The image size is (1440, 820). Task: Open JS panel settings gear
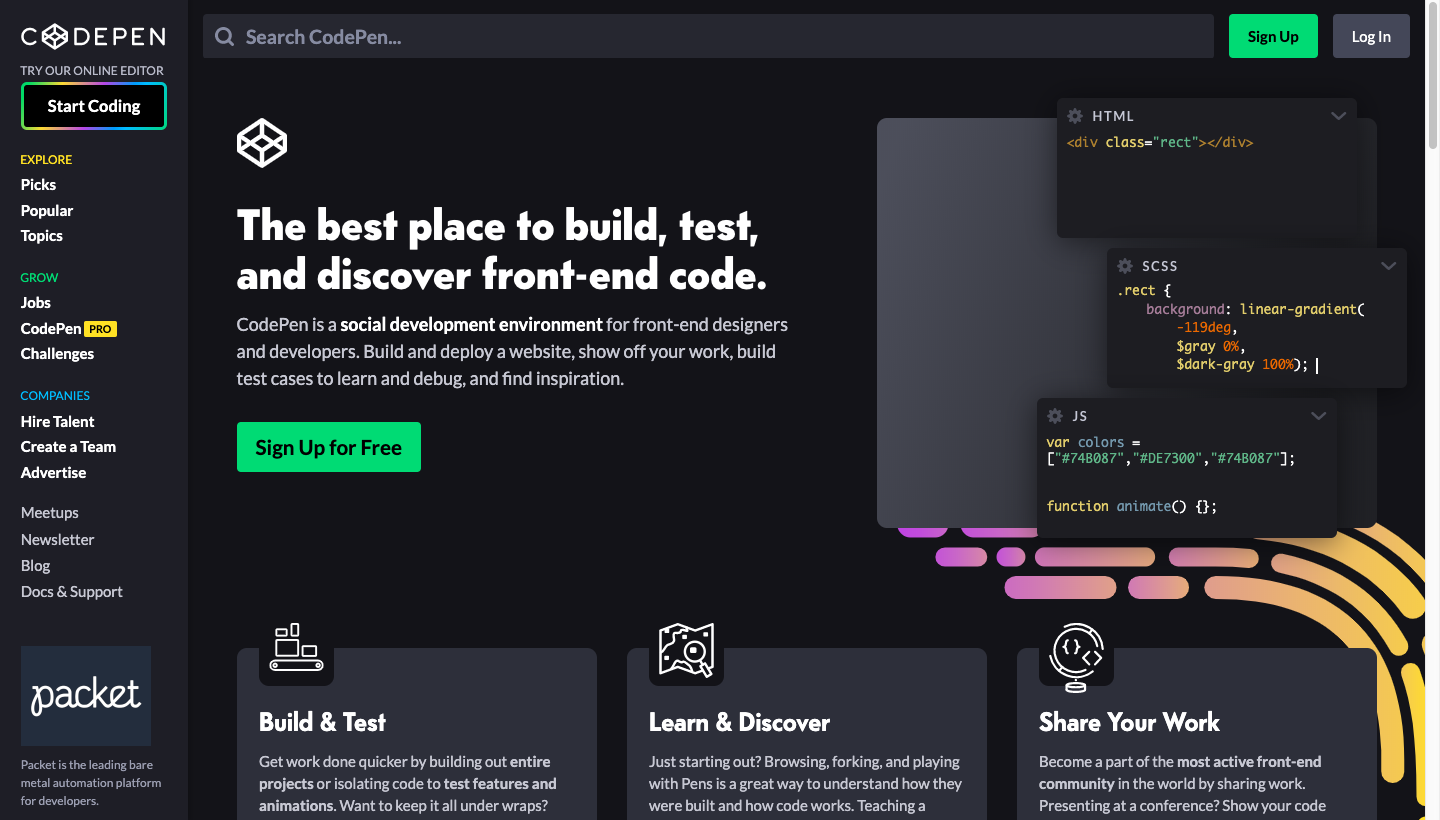click(1055, 416)
